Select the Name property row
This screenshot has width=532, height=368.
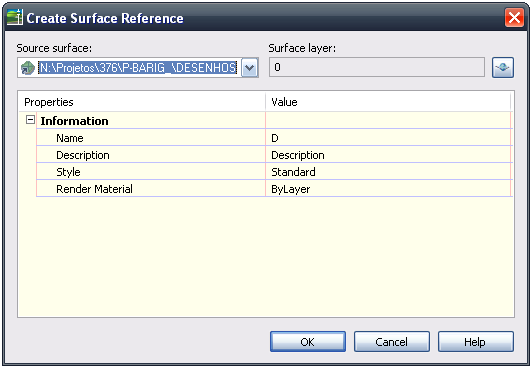[x=274, y=138]
